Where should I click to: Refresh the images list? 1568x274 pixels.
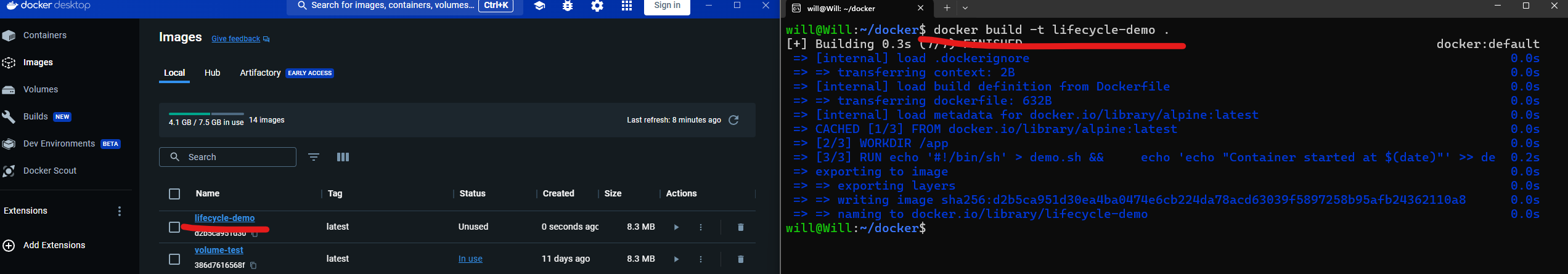coord(733,120)
